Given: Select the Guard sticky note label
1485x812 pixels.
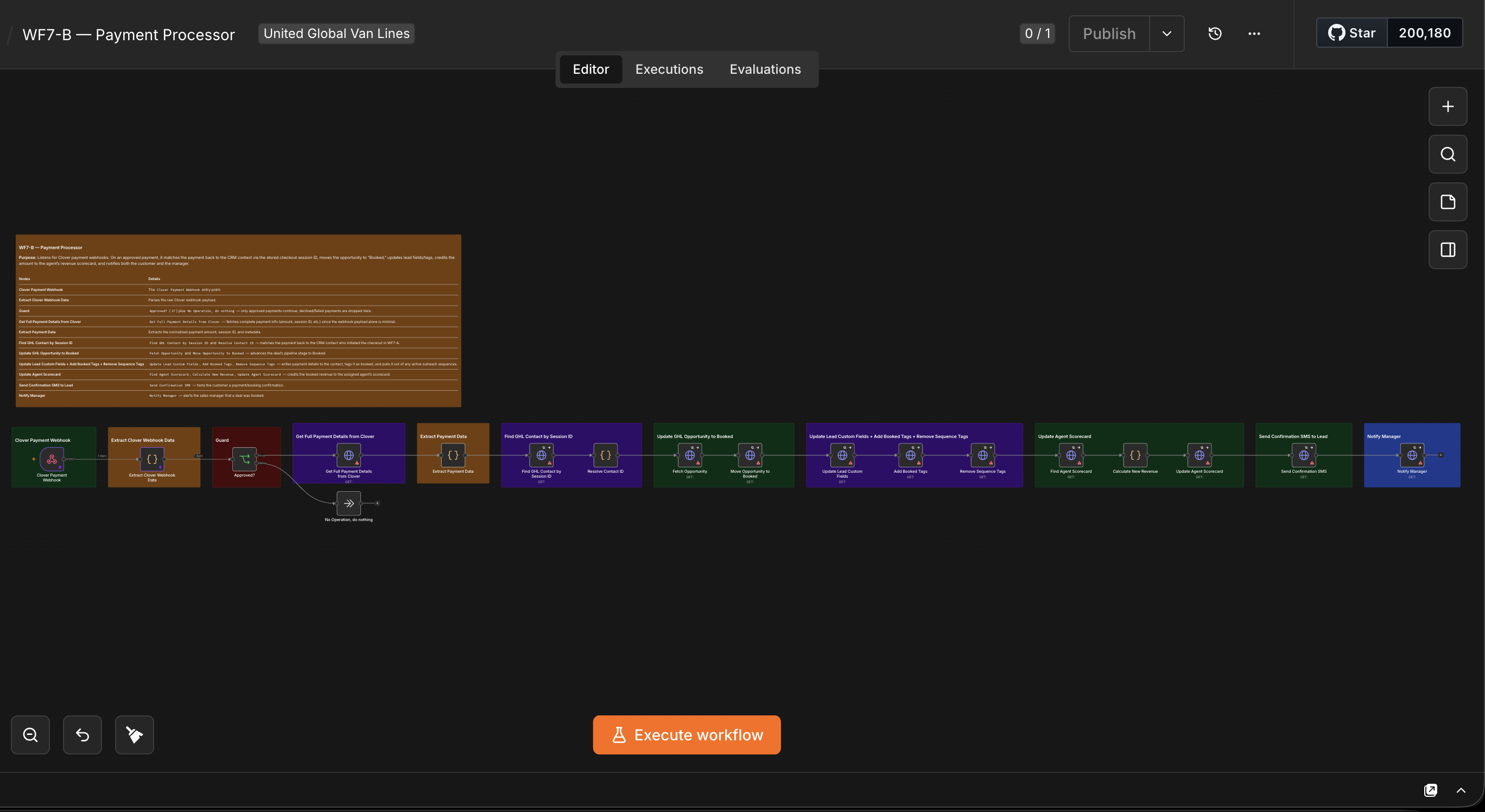Looking at the screenshot, I should (222, 440).
